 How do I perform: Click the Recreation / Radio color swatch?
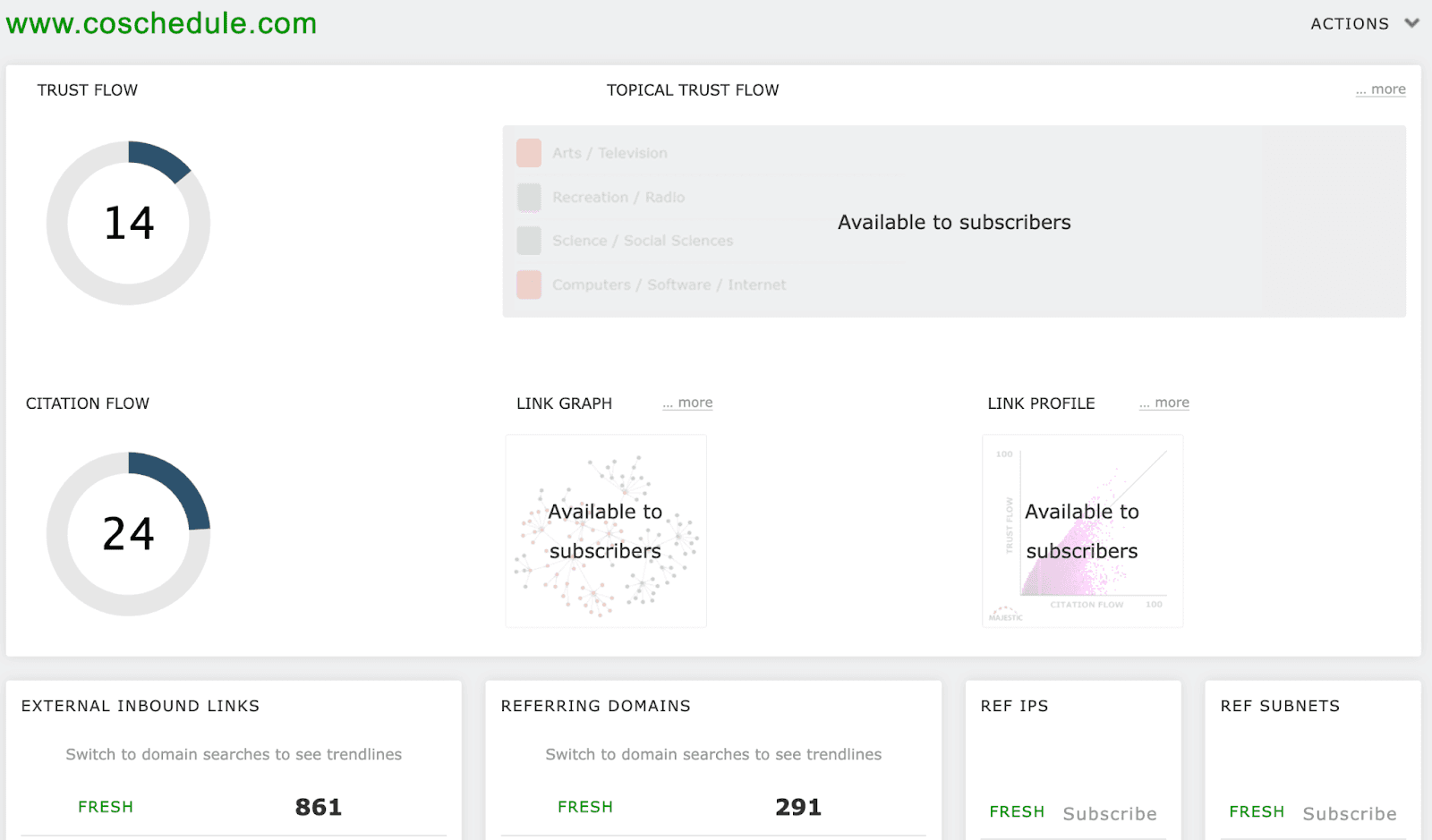529,197
